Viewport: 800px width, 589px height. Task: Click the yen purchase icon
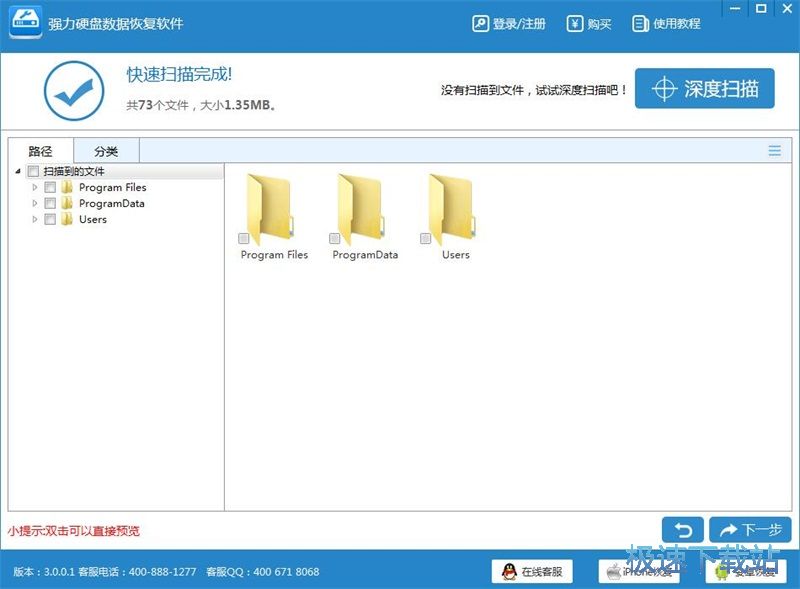[574, 23]
